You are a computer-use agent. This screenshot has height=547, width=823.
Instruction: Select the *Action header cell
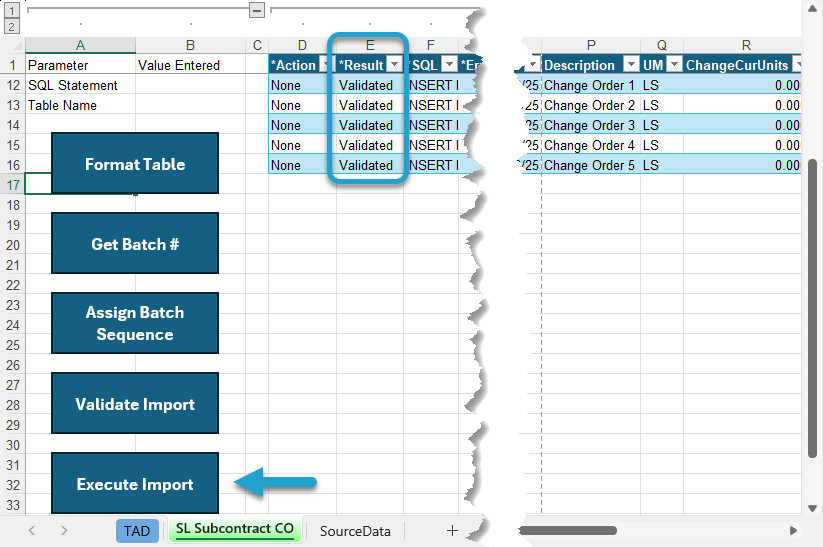(x=302, y=65)
